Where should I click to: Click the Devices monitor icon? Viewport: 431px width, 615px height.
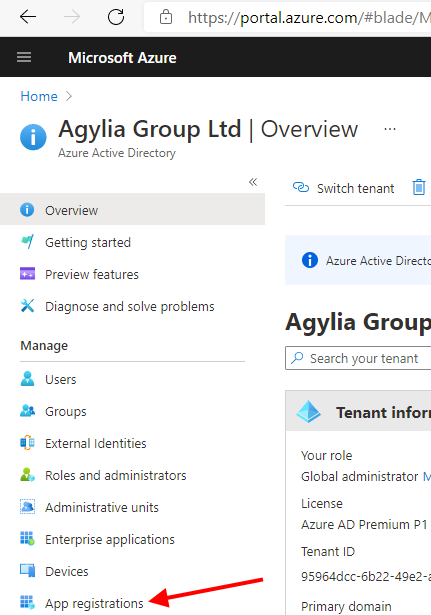pyautogui.click(x=27, y=571)
